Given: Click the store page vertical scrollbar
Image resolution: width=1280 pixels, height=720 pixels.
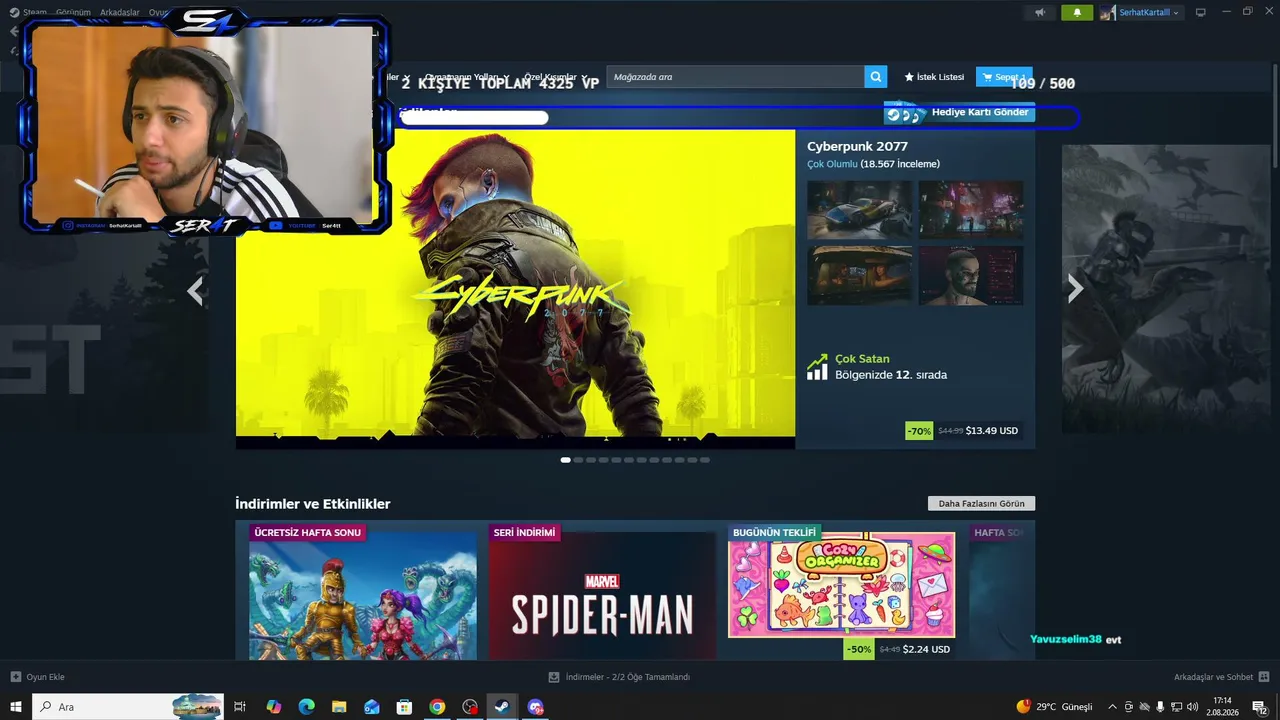Looking at the screenshot, I should [1276, 115].
